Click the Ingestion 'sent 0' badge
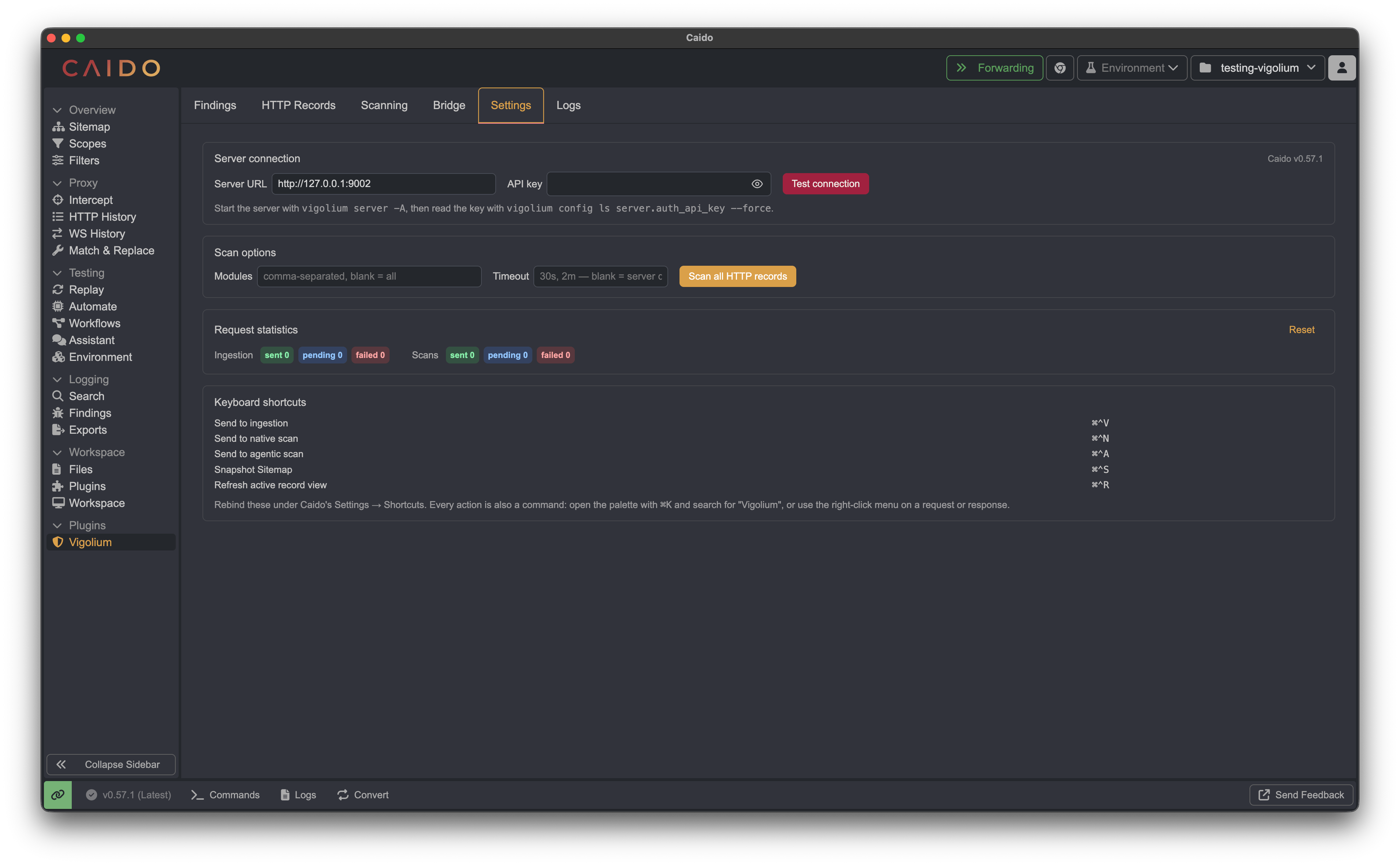The image size is (1400, 866). (277, 355)
